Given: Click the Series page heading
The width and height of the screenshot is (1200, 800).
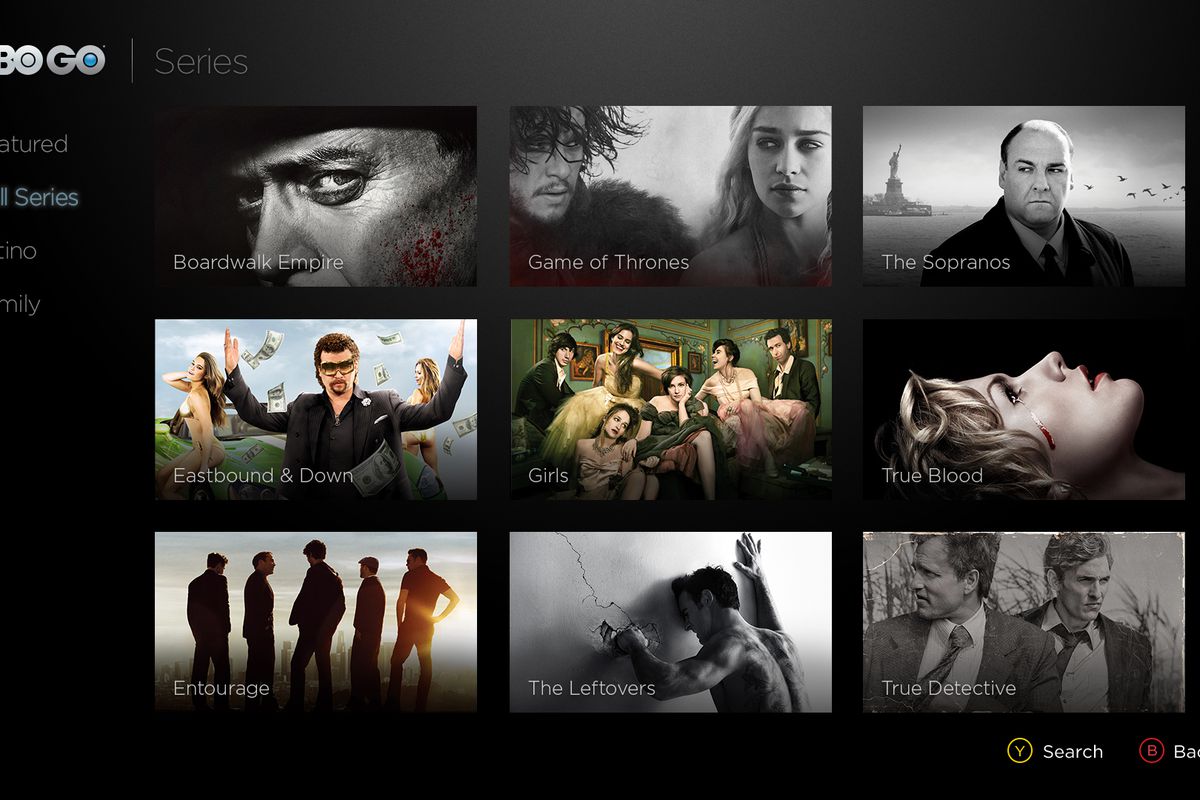Looking at the screenshot, I should pyautogui.click(x=201, y=62).
